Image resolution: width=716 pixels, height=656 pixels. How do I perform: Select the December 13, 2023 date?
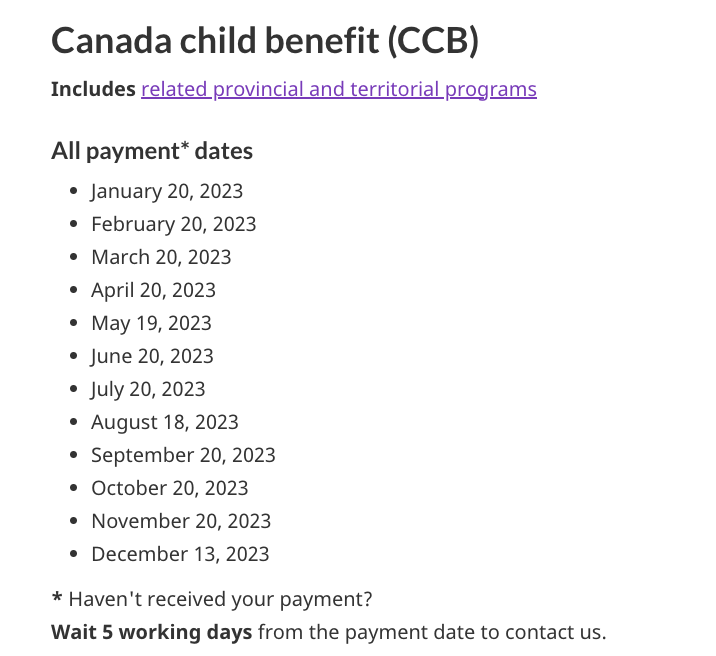point(180,554)
